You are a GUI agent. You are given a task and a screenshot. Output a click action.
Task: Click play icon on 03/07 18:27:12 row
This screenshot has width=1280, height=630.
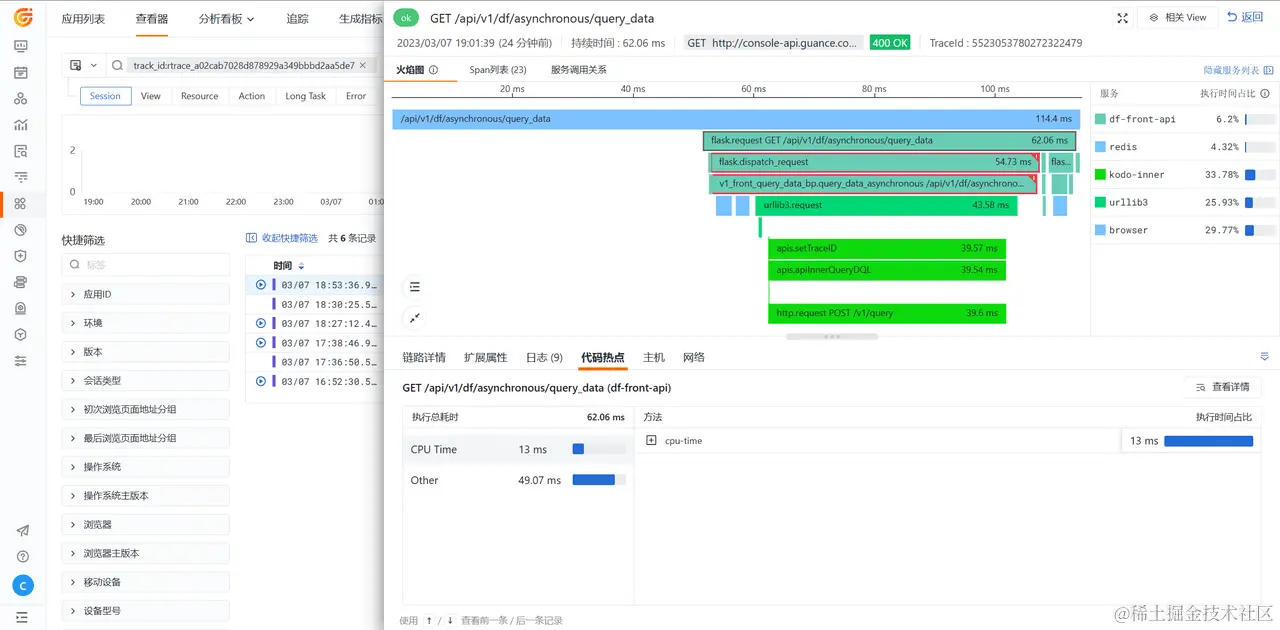261,323
